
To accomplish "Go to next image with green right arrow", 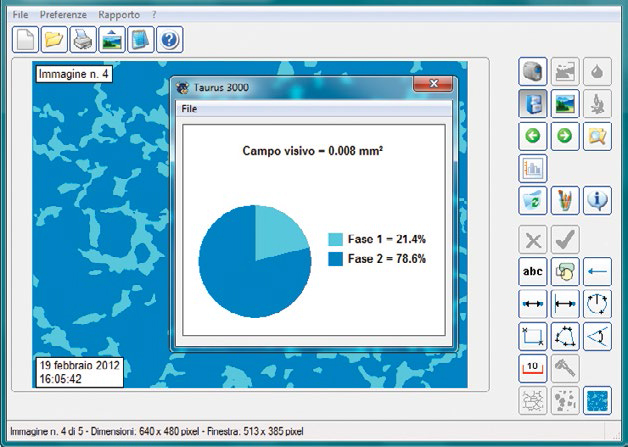I will [x=565, y=136].
